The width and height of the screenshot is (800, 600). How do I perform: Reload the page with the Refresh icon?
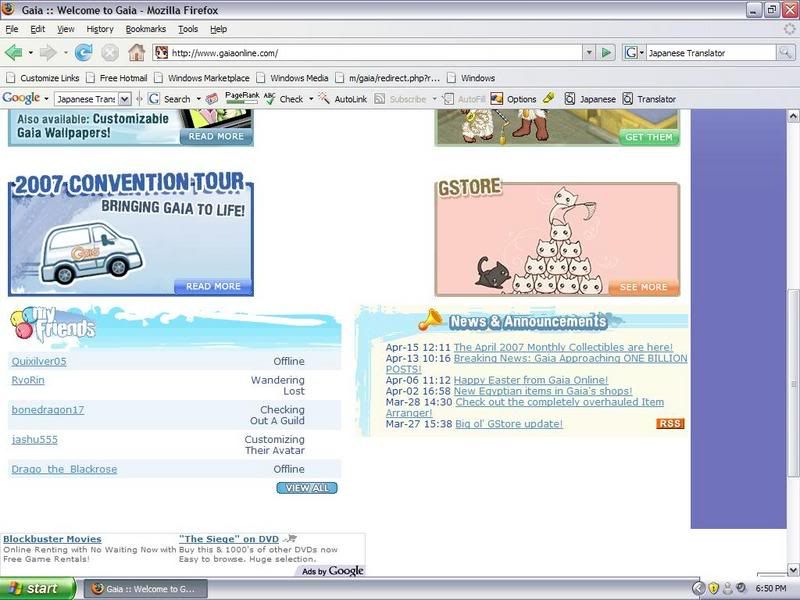coord(84,53)
